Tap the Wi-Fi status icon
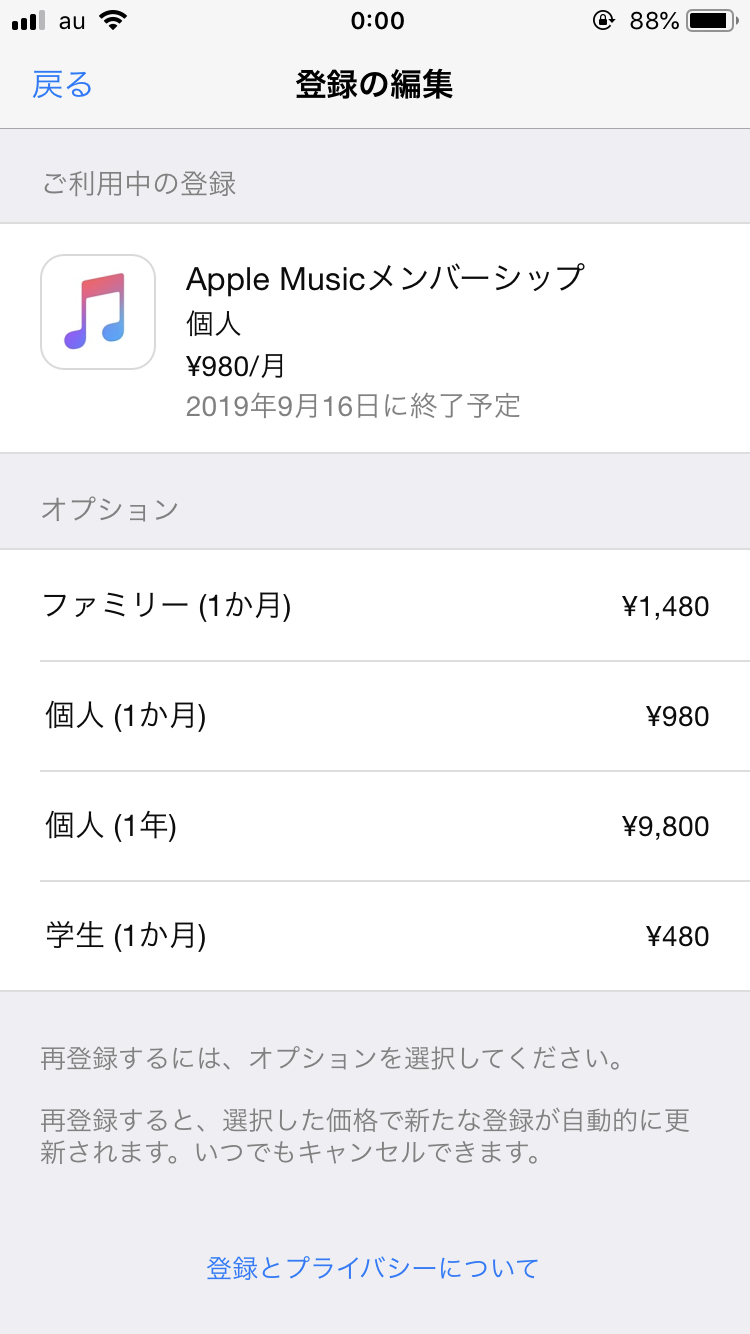This screenshot has width=750, height=1334. pos(114,21)
